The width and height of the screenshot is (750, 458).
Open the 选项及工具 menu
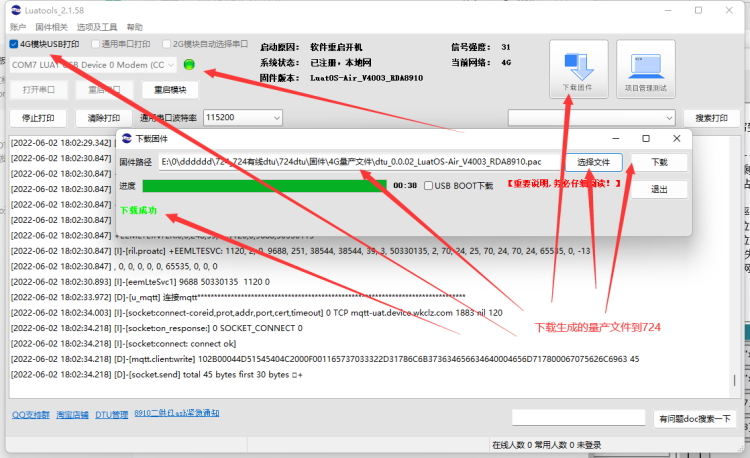point(97,27)
